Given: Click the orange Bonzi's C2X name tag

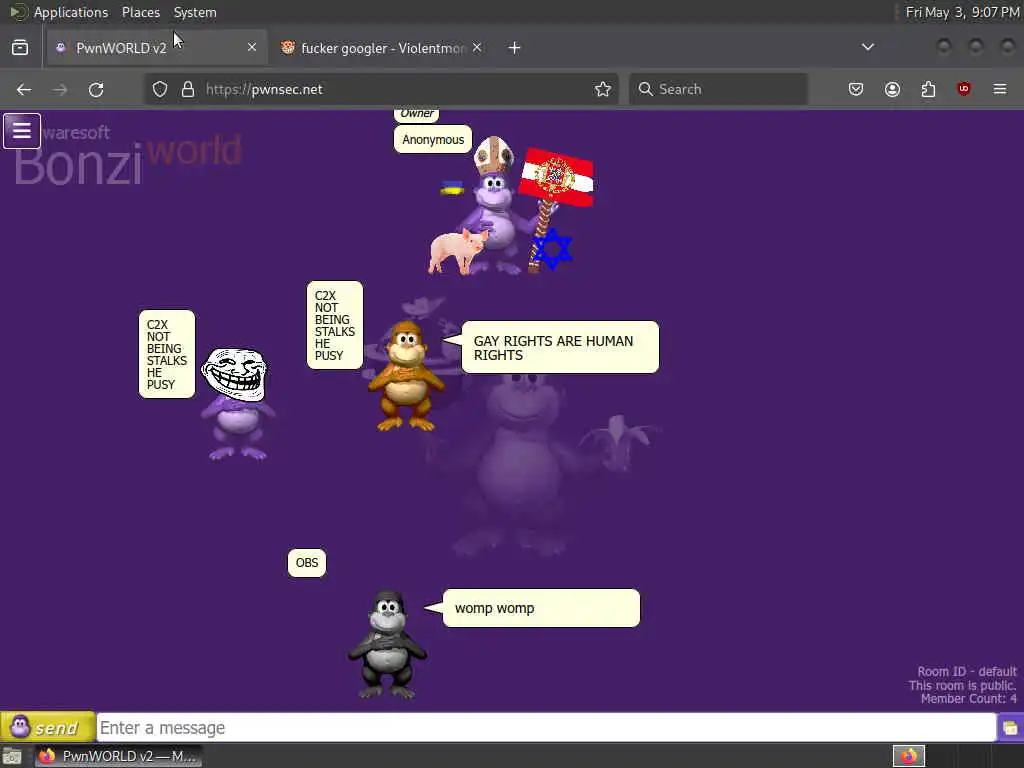Looking at the screenshot, I should click(335, 325).
